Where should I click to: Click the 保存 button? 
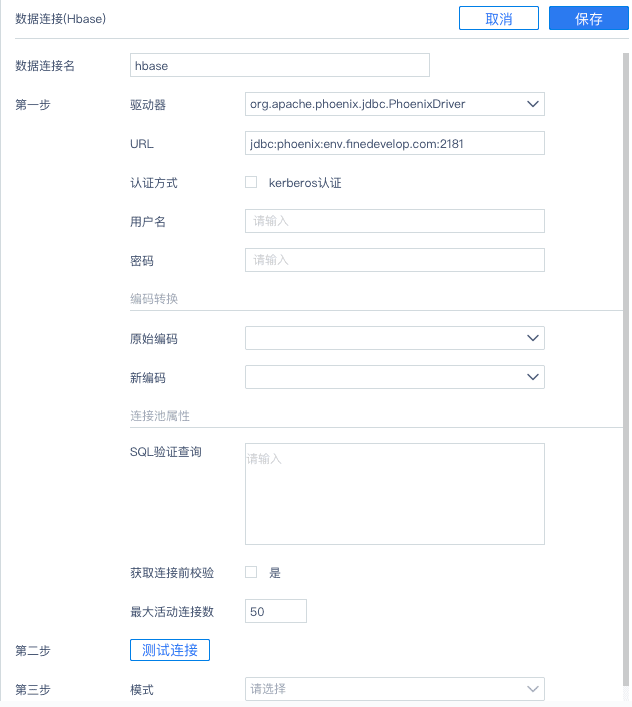coord(588,19)
